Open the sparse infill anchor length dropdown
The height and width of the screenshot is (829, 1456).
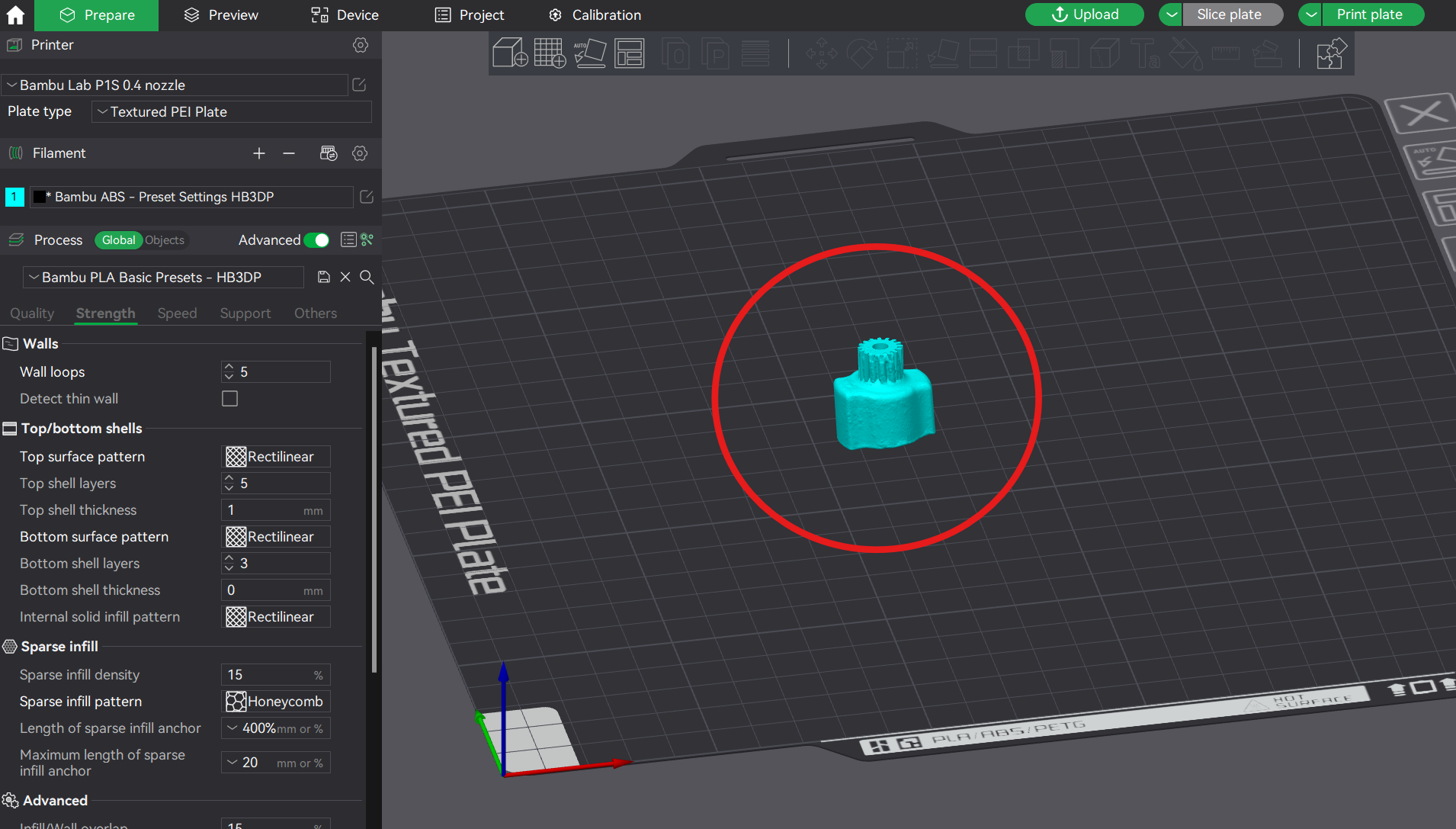tap(276, 728)
